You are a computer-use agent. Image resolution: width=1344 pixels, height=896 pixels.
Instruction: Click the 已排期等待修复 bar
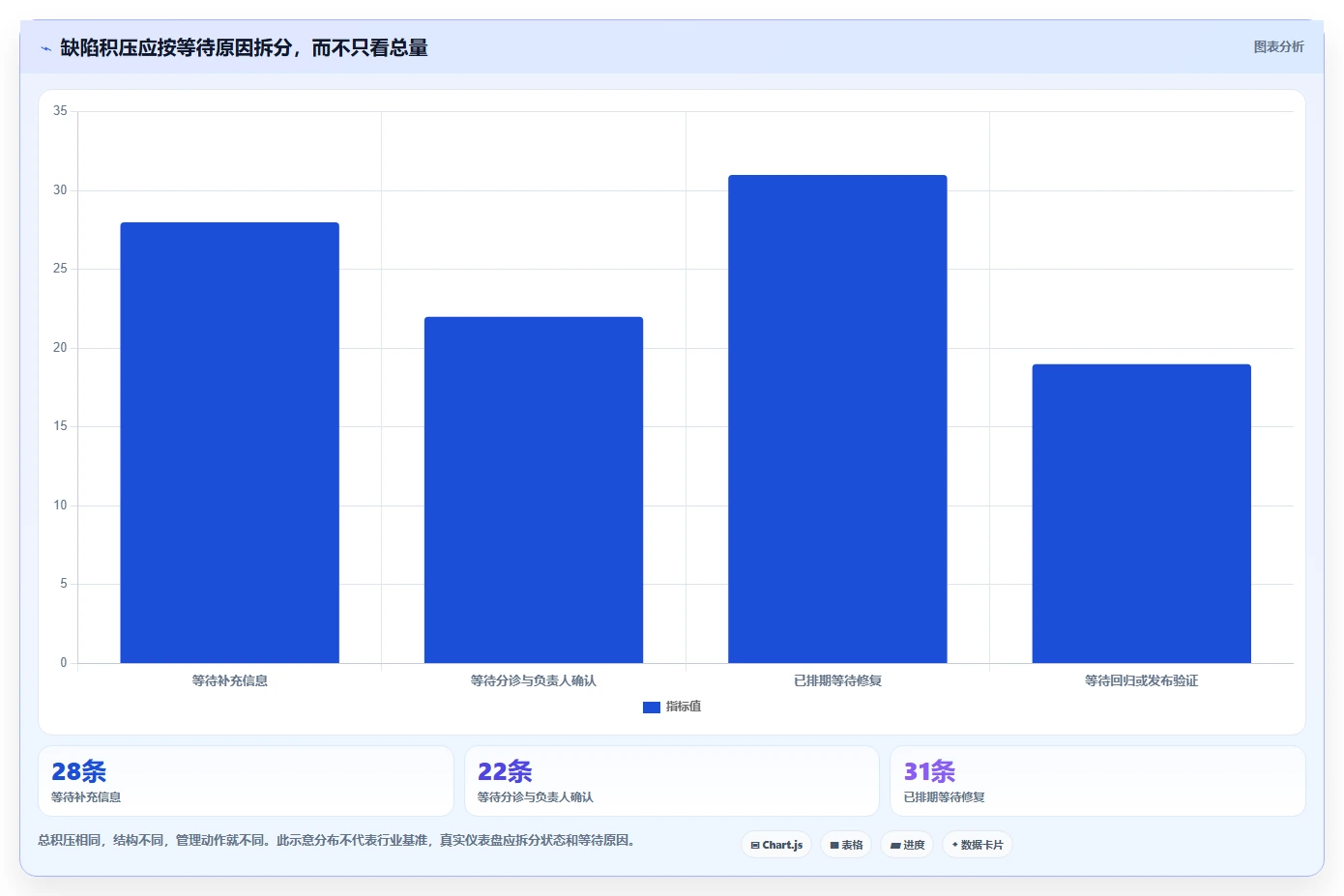(x=837, y=419)
